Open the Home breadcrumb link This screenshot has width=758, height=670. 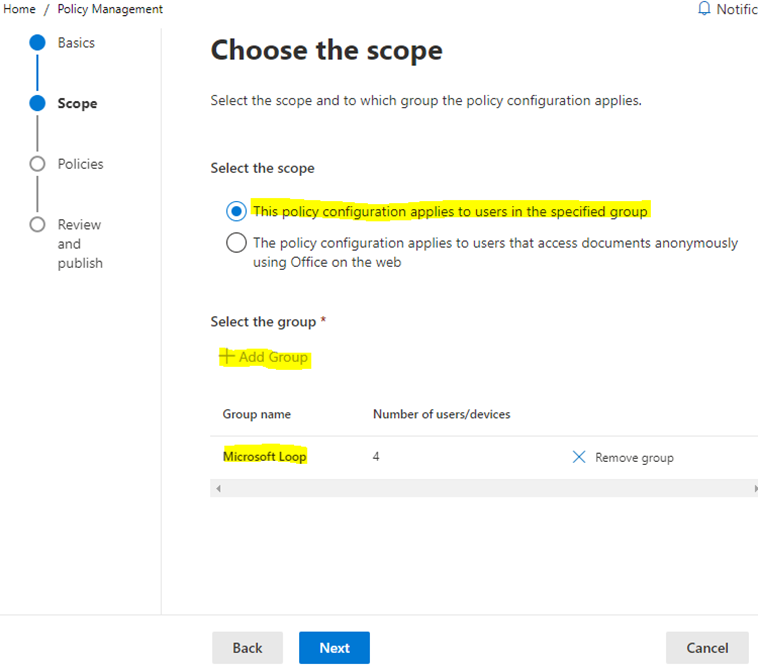[20, 9]
